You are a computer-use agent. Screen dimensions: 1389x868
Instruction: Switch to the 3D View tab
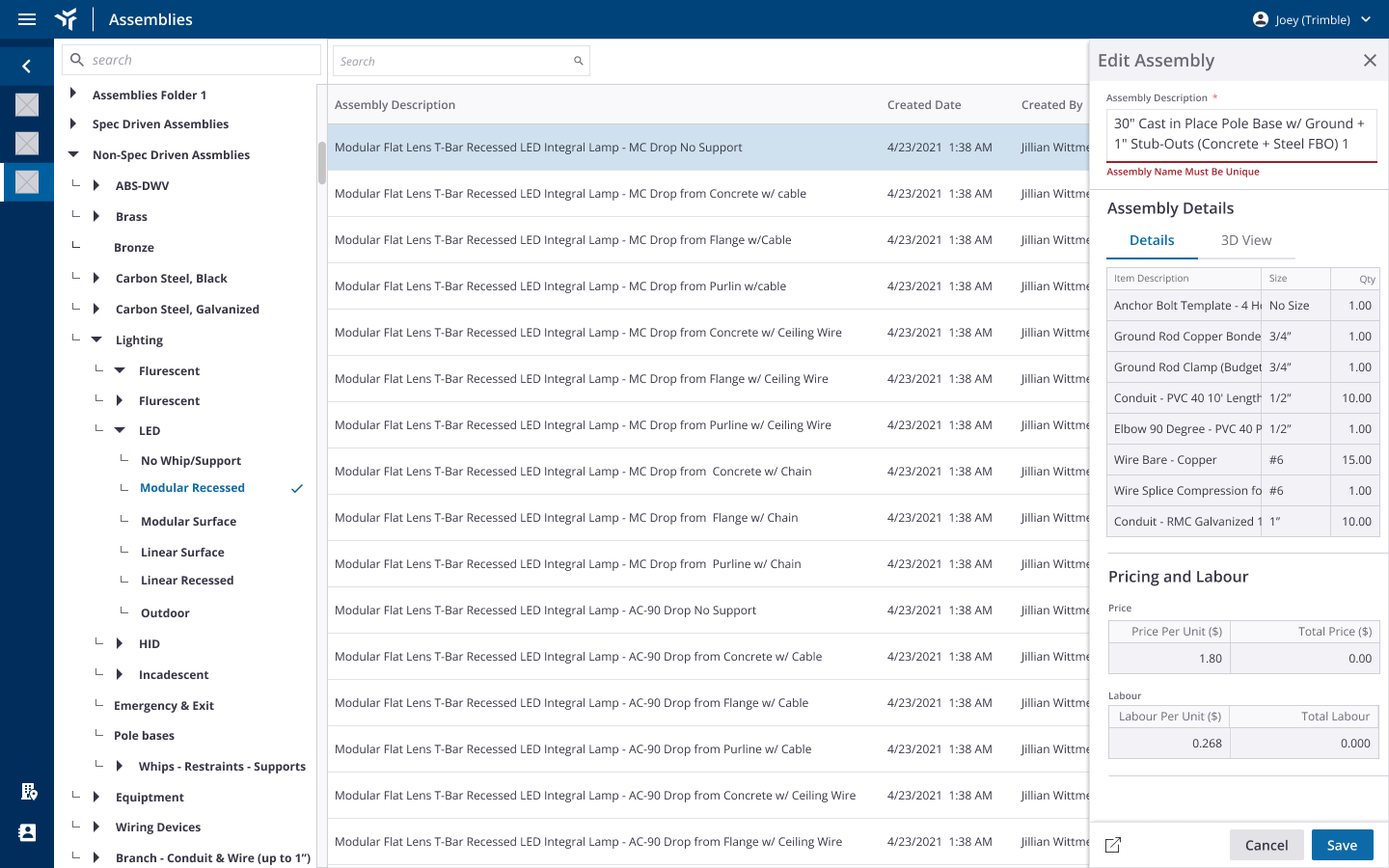point(1245,240)
